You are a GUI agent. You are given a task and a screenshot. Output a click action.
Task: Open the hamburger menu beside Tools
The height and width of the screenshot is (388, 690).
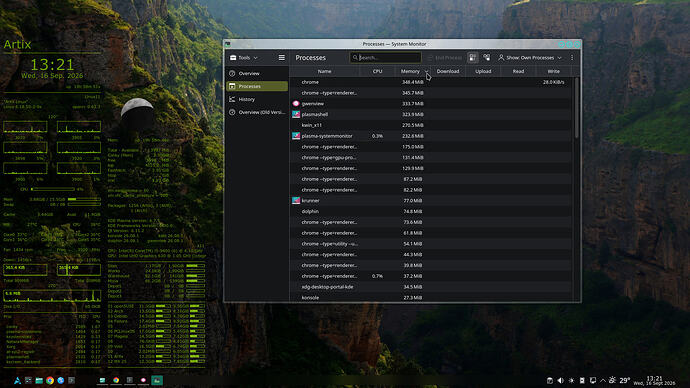[282, 58]
